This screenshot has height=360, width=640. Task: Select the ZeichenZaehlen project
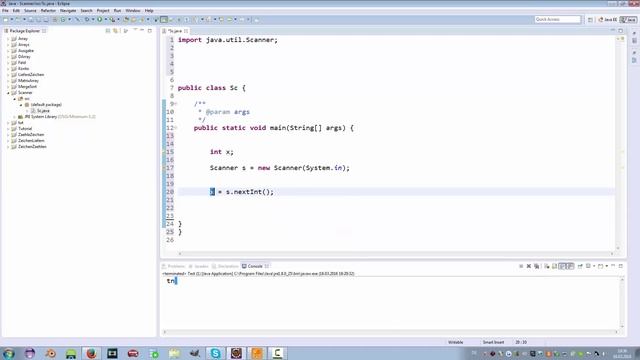coord(32,147)
